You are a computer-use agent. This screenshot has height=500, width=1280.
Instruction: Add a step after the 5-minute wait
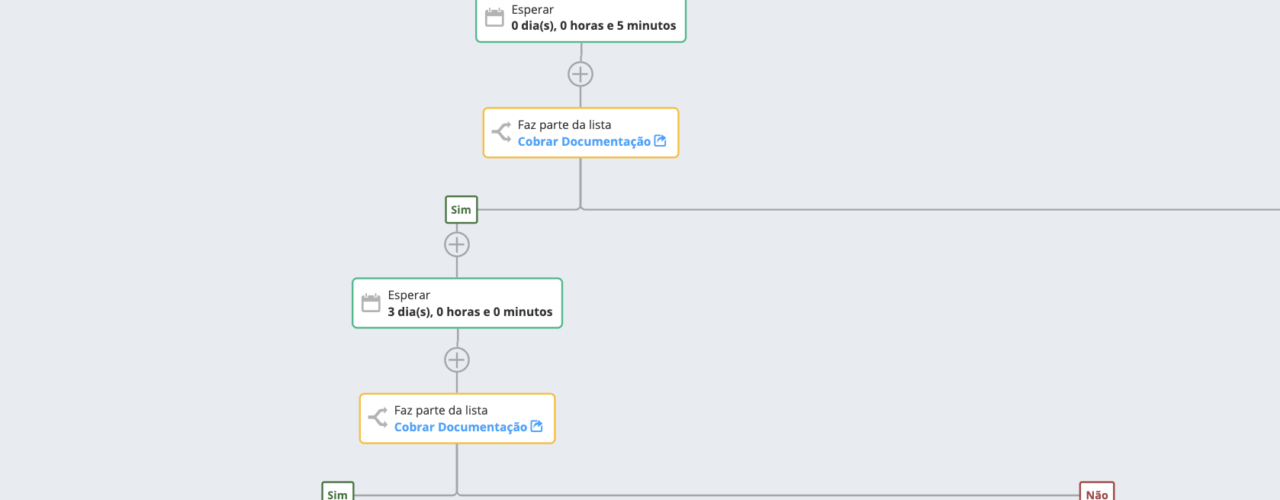click(x=580, y=74)
